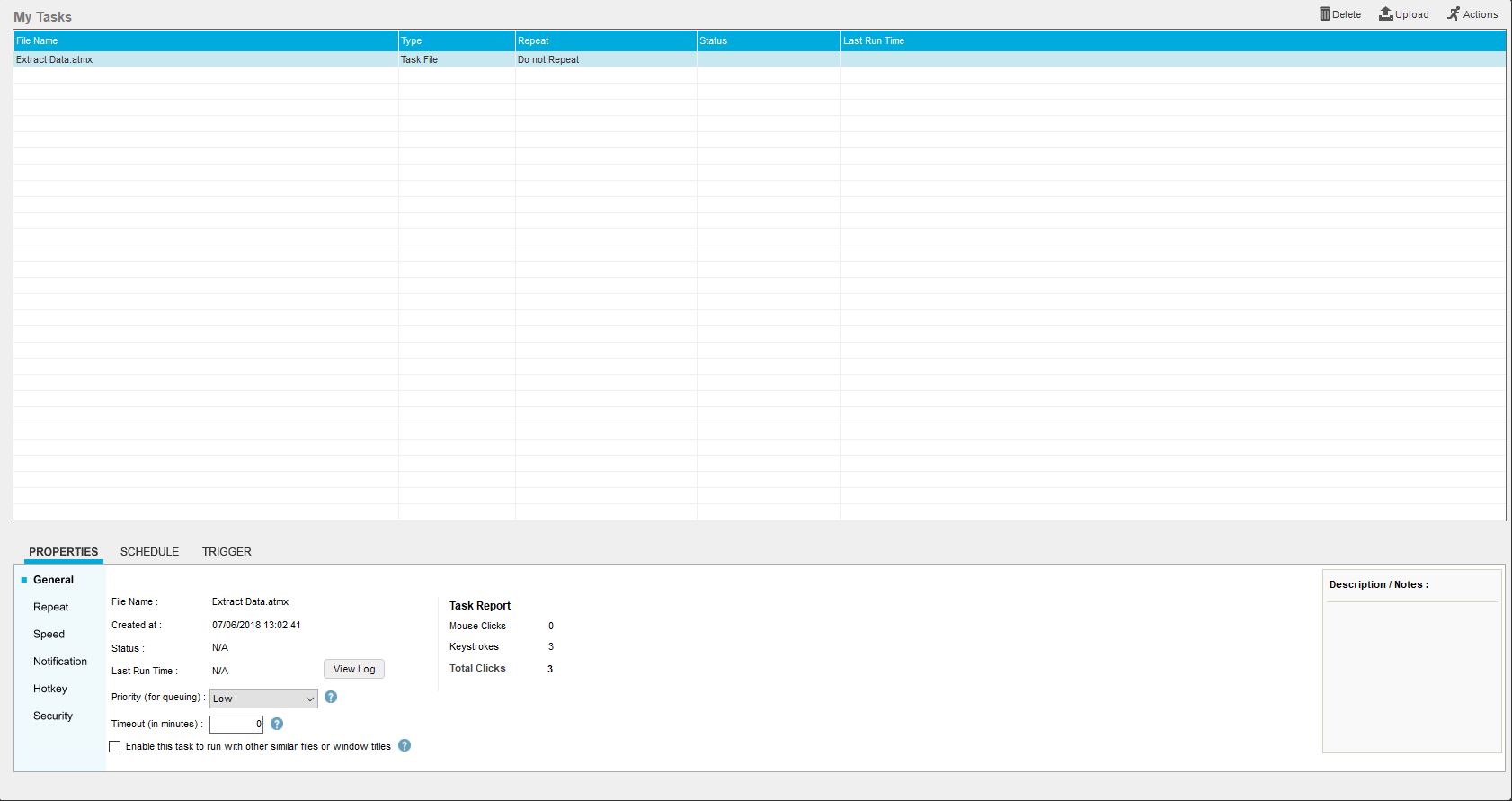
Task: Select the Speed properties section
Action: coord(49,634)
